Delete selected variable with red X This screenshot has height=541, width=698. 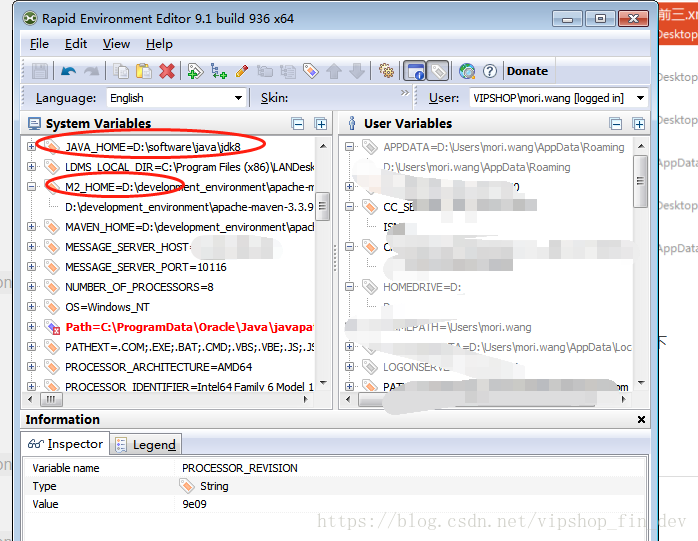click(167, 71)
